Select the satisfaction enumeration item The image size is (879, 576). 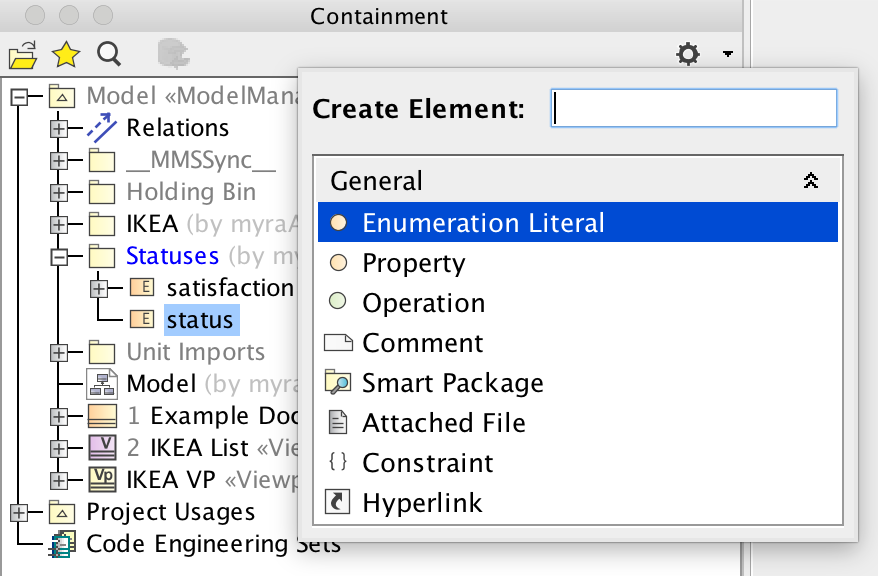click(x=230, y=288)
